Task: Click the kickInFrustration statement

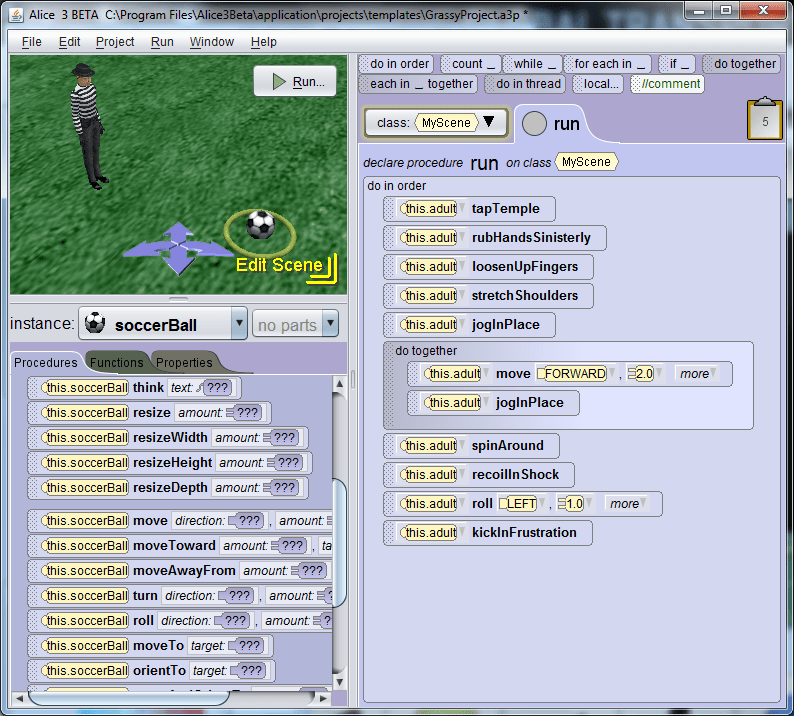Action: [488, 533]
